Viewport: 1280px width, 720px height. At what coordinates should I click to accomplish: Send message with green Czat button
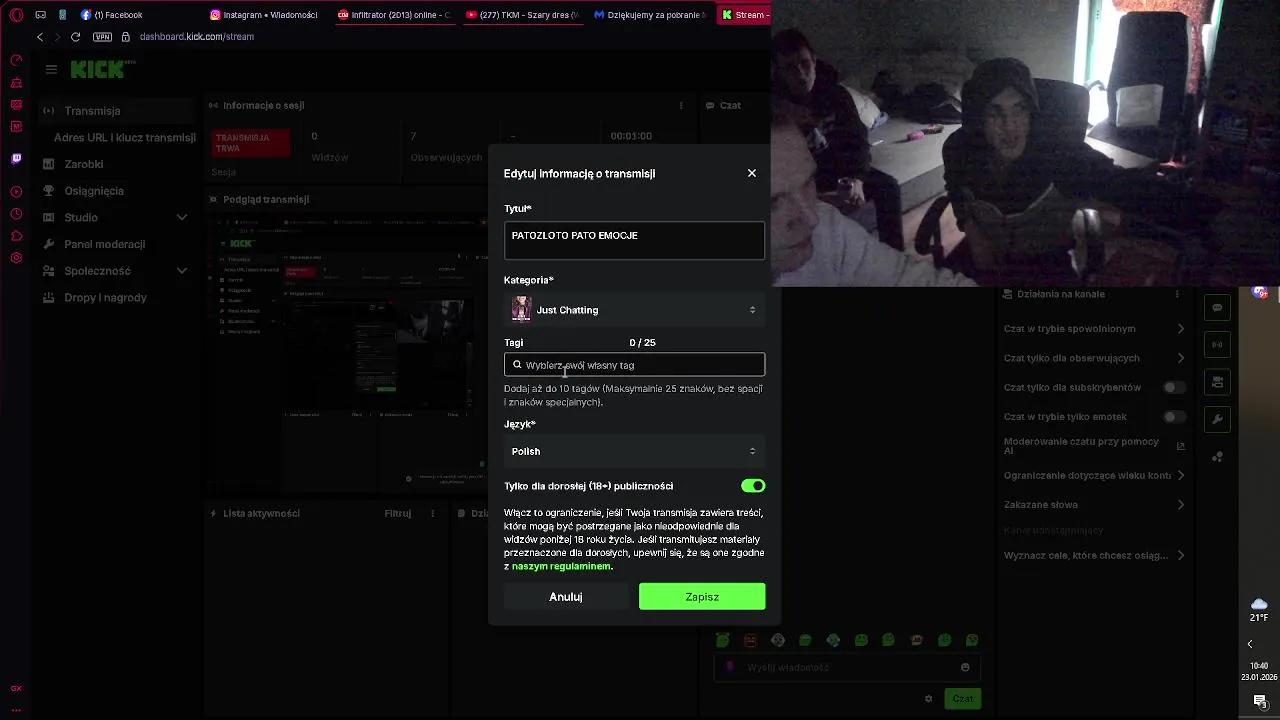(962, 699)
